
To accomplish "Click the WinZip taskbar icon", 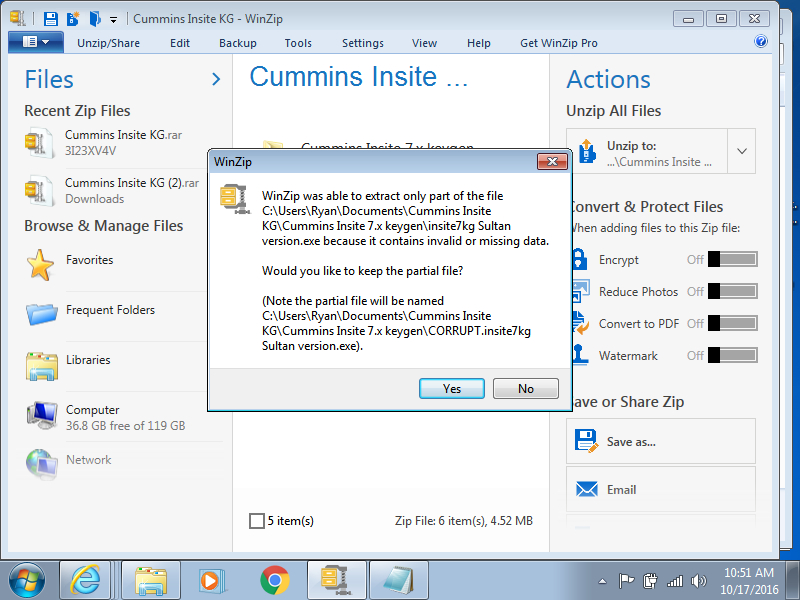I will (337, 581).
